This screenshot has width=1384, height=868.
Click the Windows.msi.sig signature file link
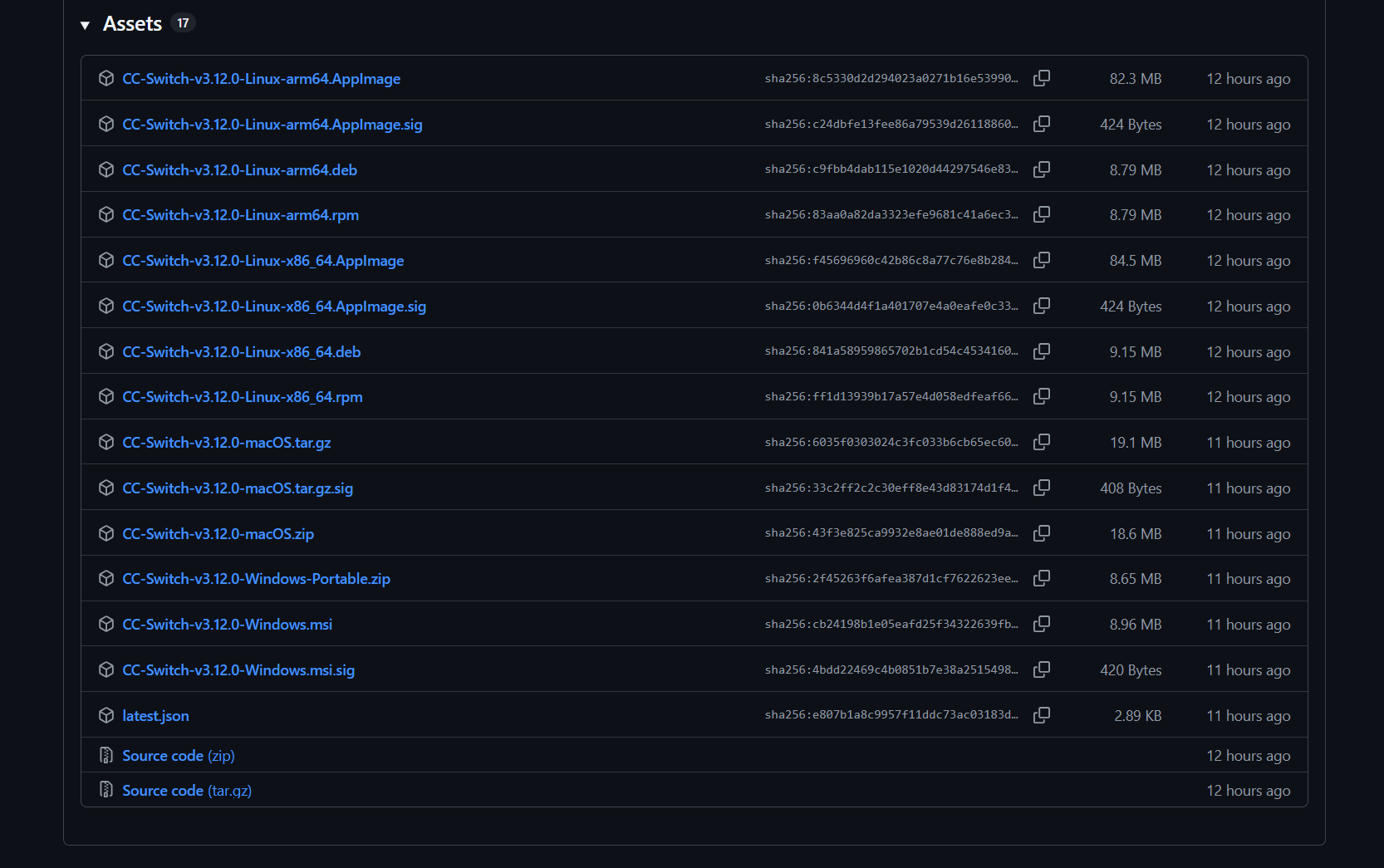(238, 670)
